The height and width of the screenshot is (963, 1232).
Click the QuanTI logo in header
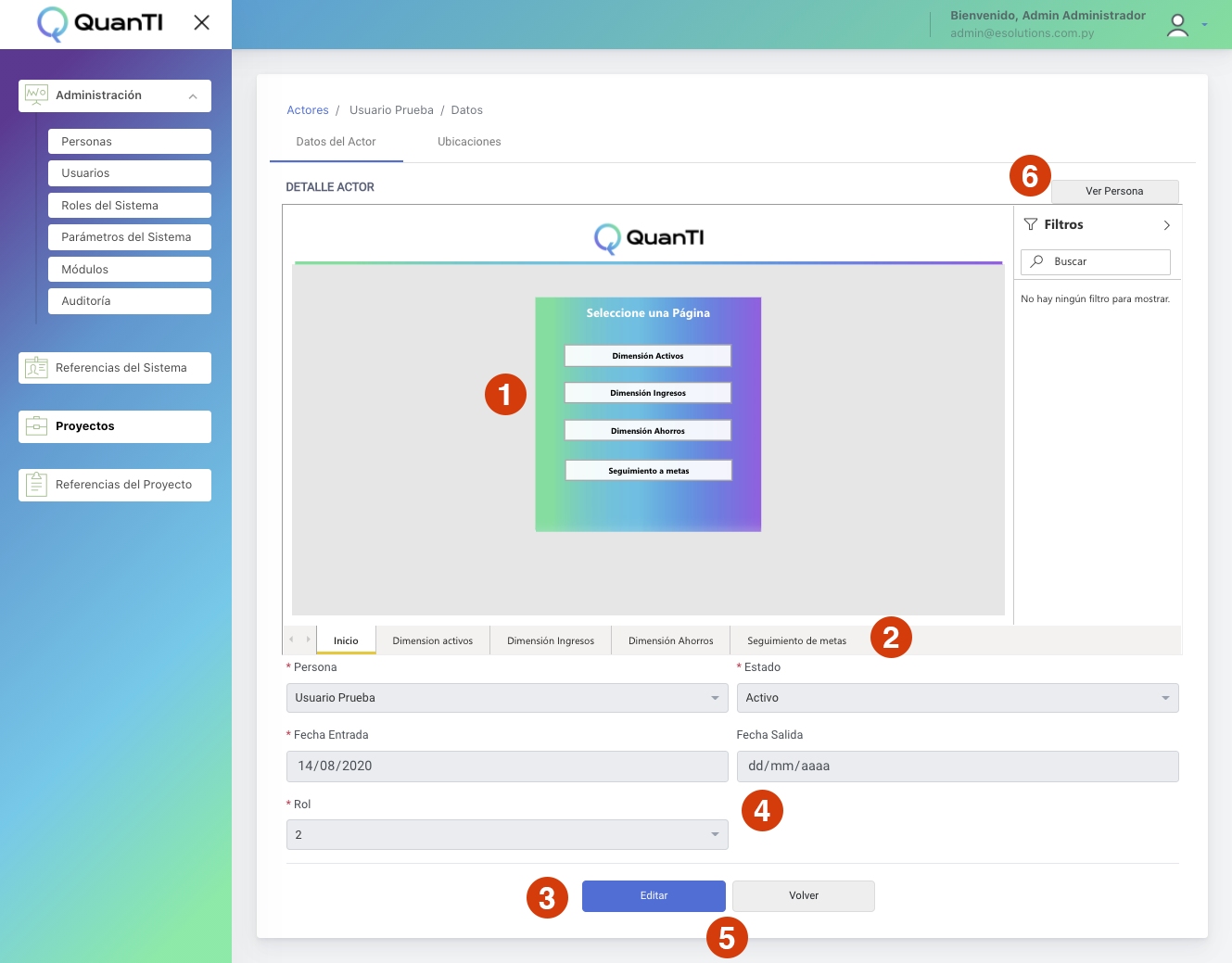pos(100,23)
